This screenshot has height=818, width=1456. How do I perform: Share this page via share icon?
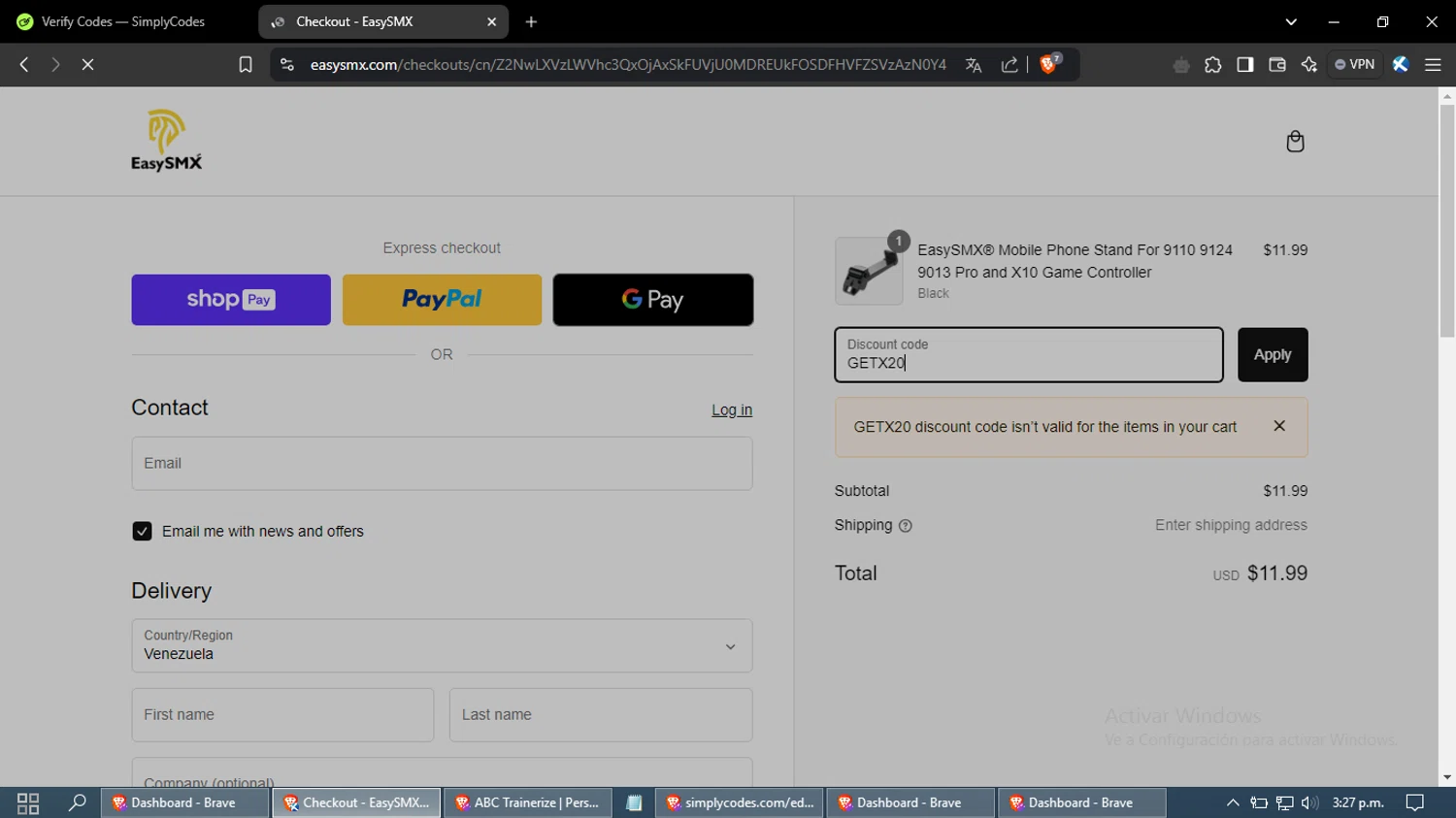coord(1009,64)
